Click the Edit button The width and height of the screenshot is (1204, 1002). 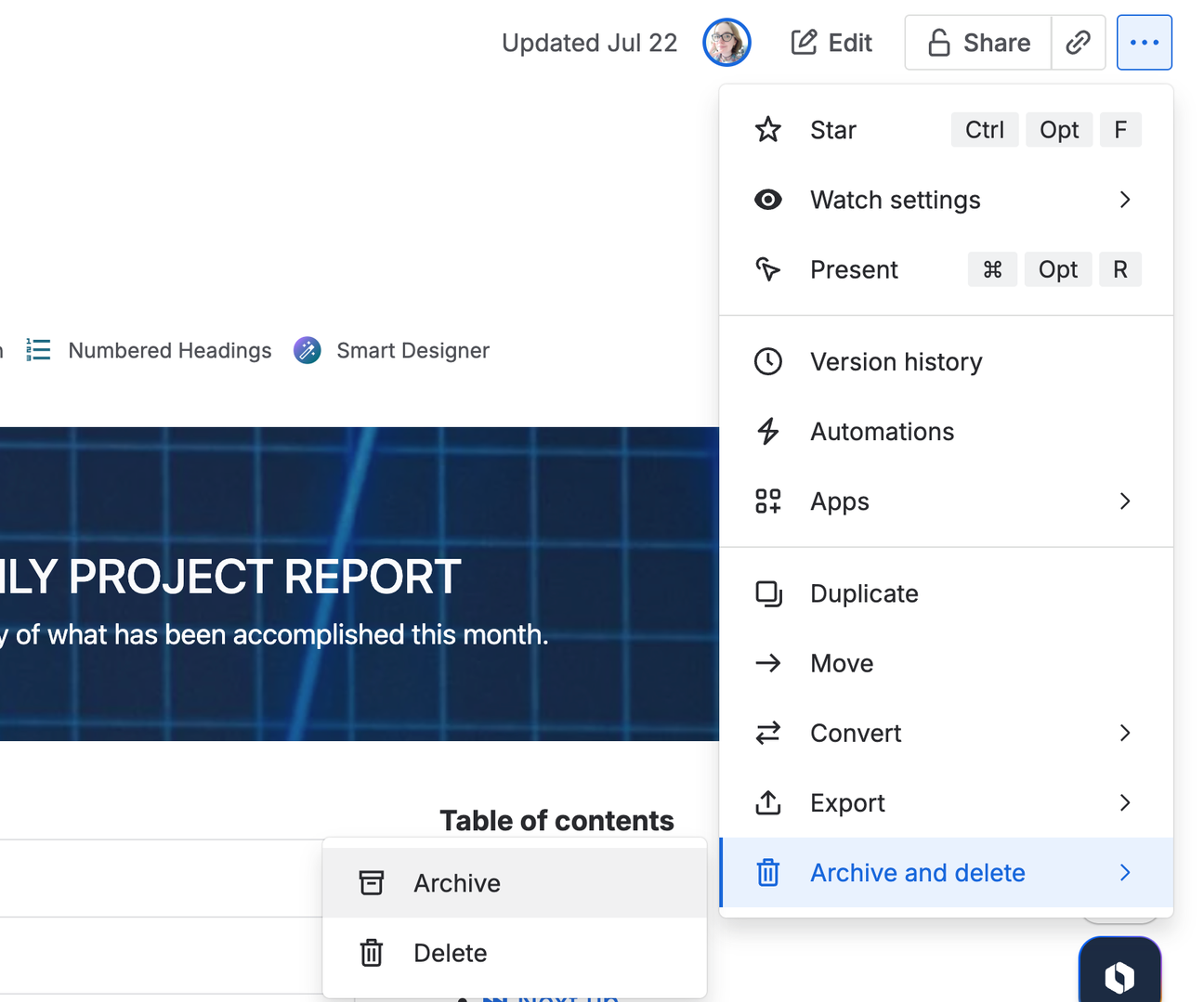[x=831, y=42]
